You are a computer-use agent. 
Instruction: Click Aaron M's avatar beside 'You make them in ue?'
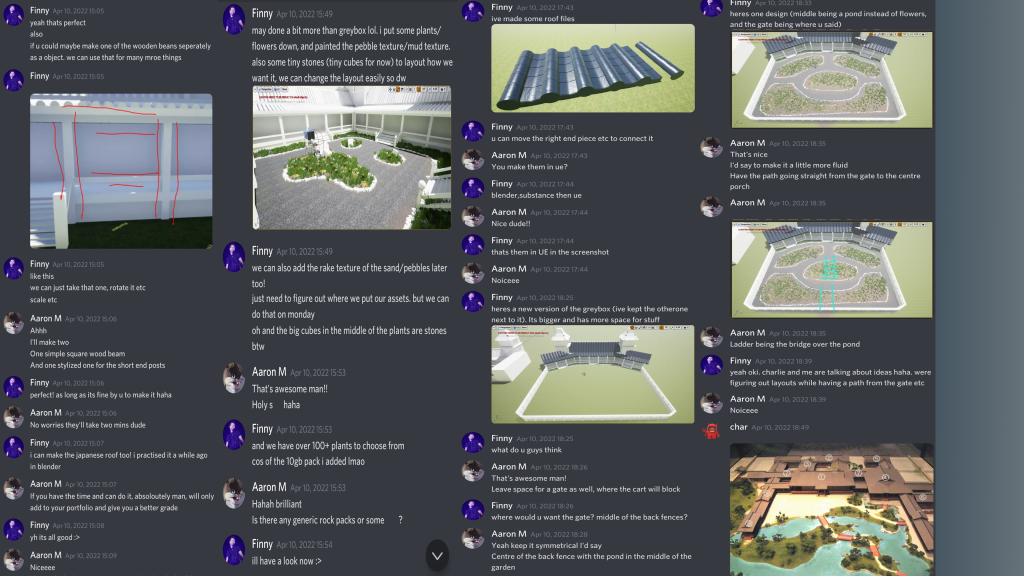point(473,159)
